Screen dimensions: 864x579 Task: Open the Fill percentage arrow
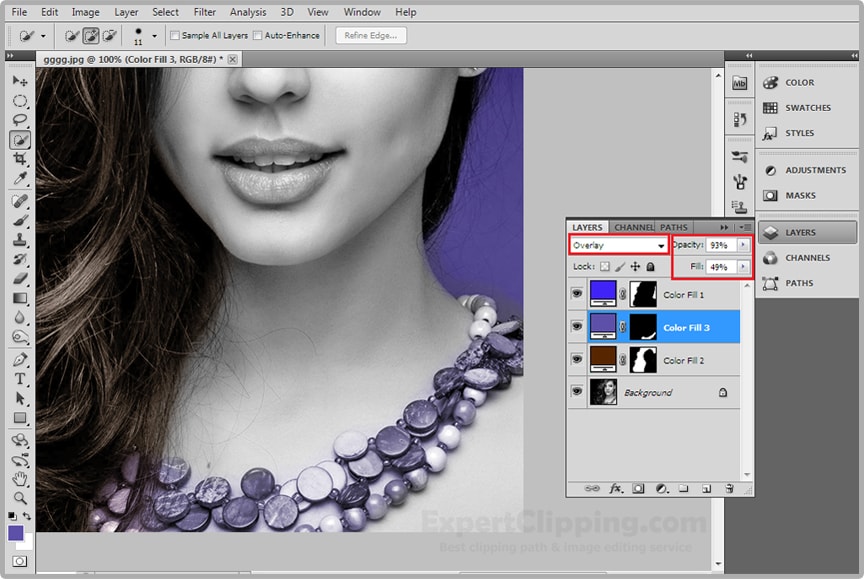pos(742,267)
